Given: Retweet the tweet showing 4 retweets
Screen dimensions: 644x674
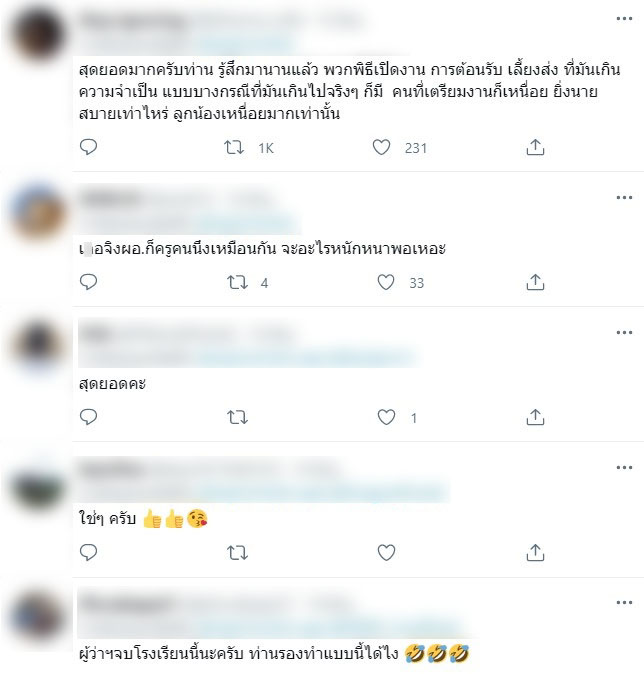Looking at the screenshot, I should 237,282.
